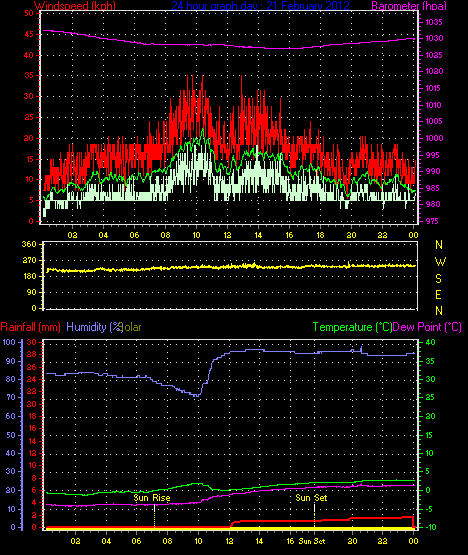468x555 pixels.
Task: Click the Humidity (%) legend label
Action: pos(95,327)
